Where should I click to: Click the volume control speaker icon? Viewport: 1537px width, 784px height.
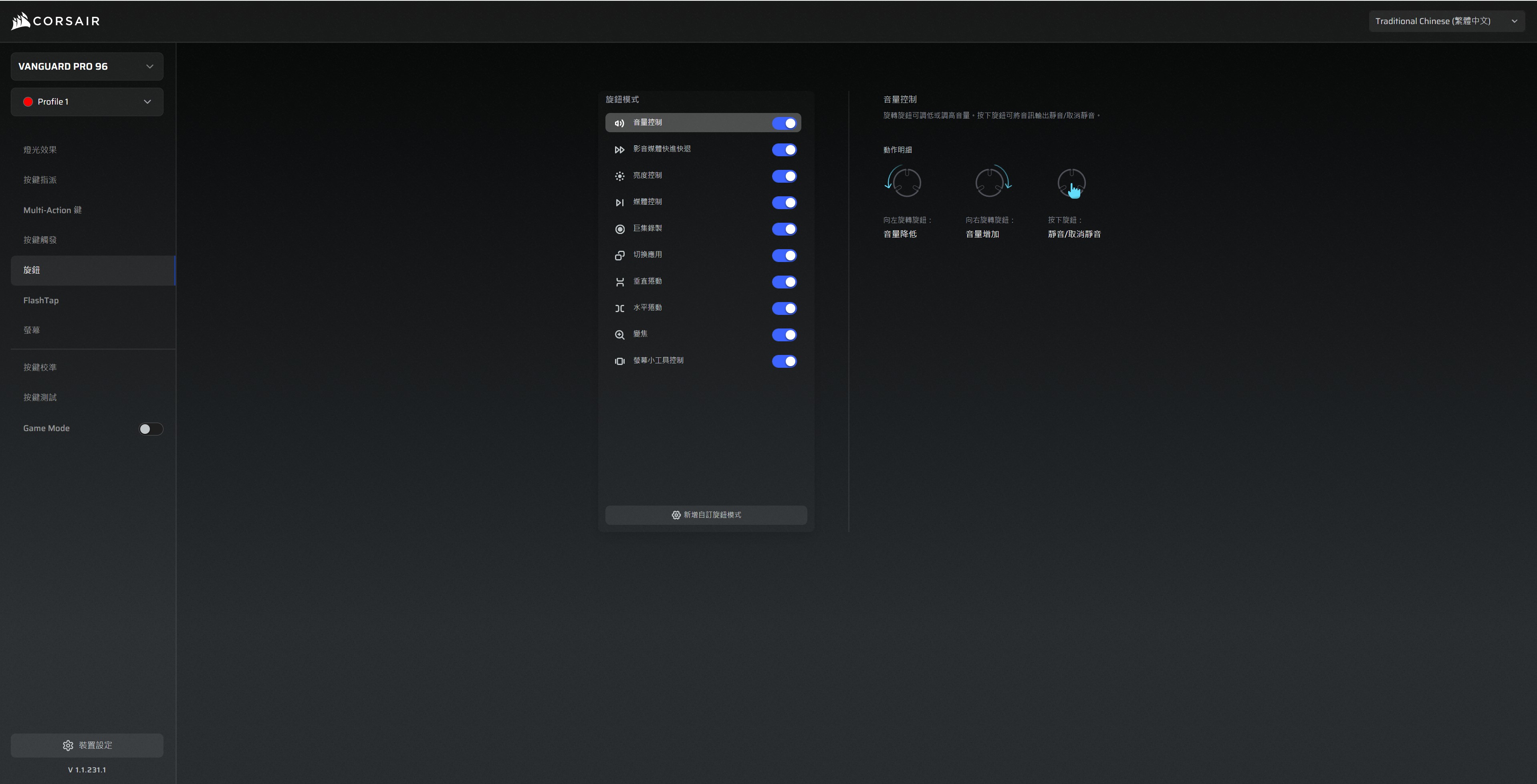point(619,123)
